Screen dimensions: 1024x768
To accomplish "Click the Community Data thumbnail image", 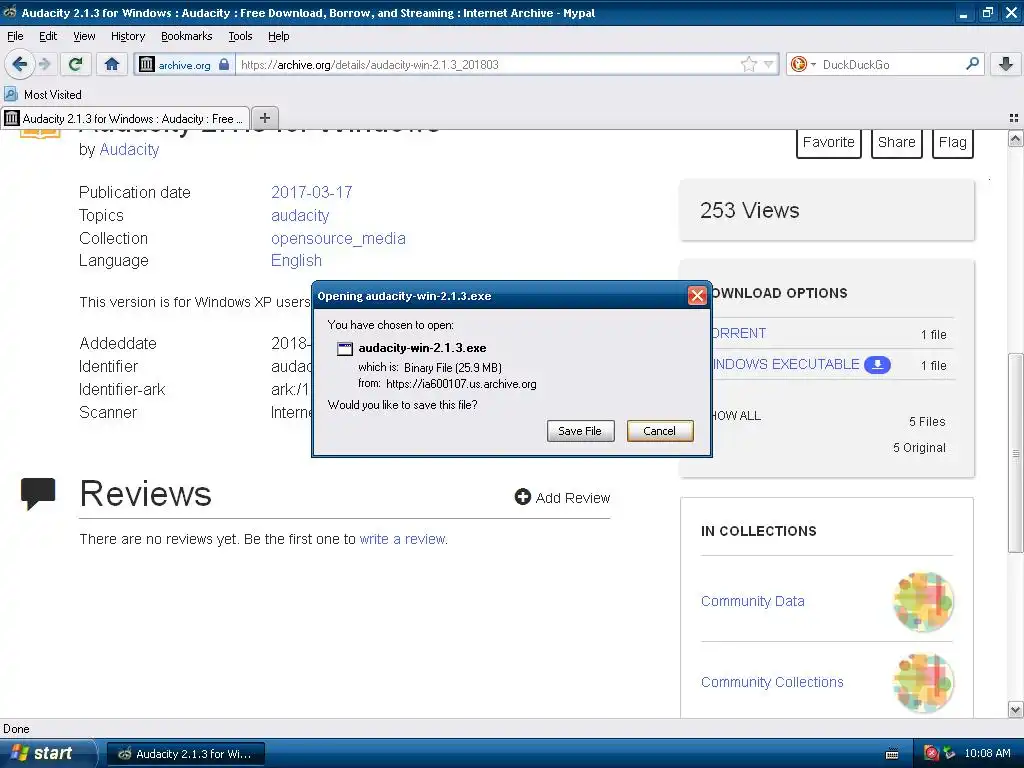I will (x=923, y=601).
